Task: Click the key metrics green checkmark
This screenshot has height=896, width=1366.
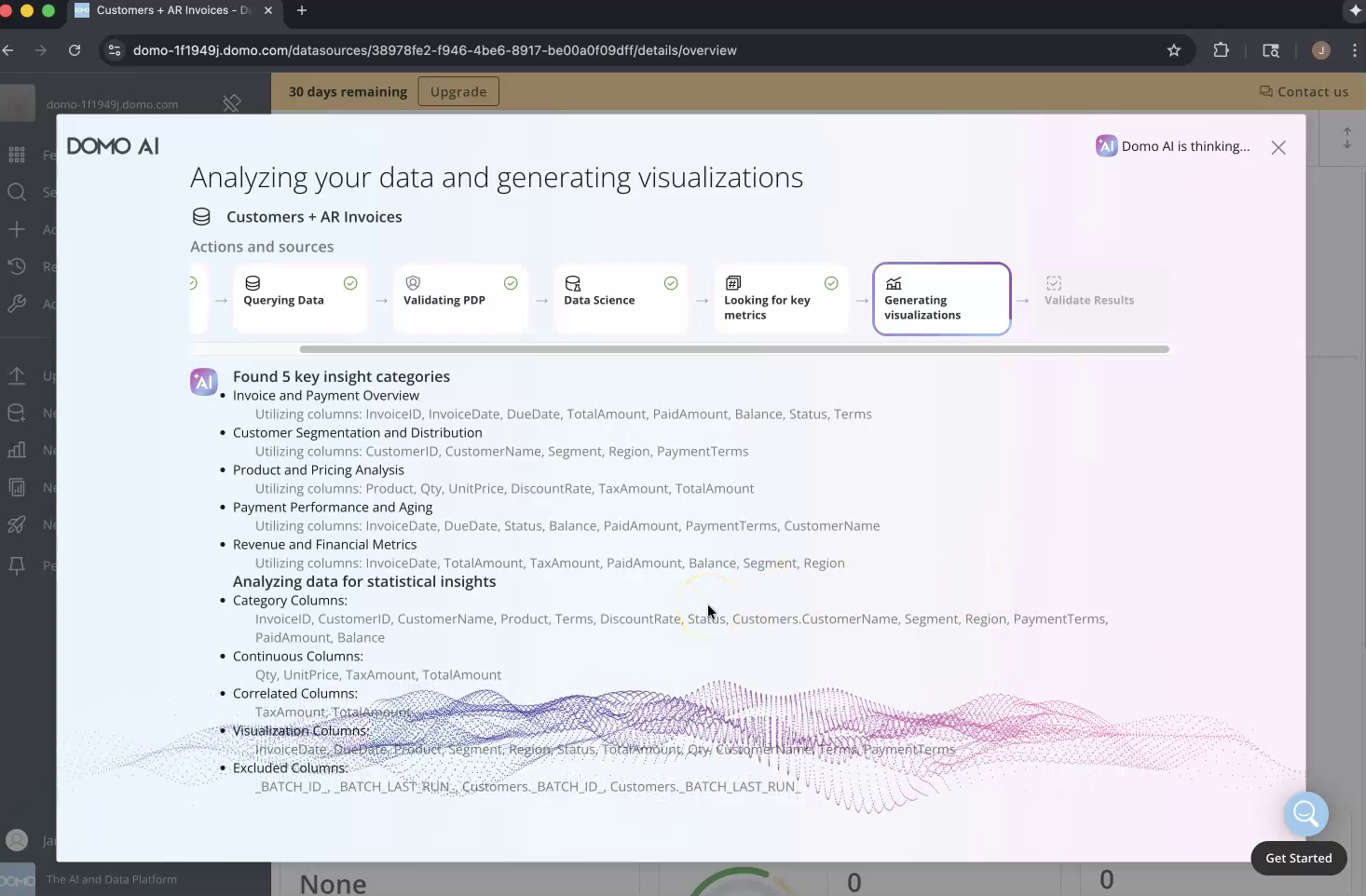Action: 831,283
